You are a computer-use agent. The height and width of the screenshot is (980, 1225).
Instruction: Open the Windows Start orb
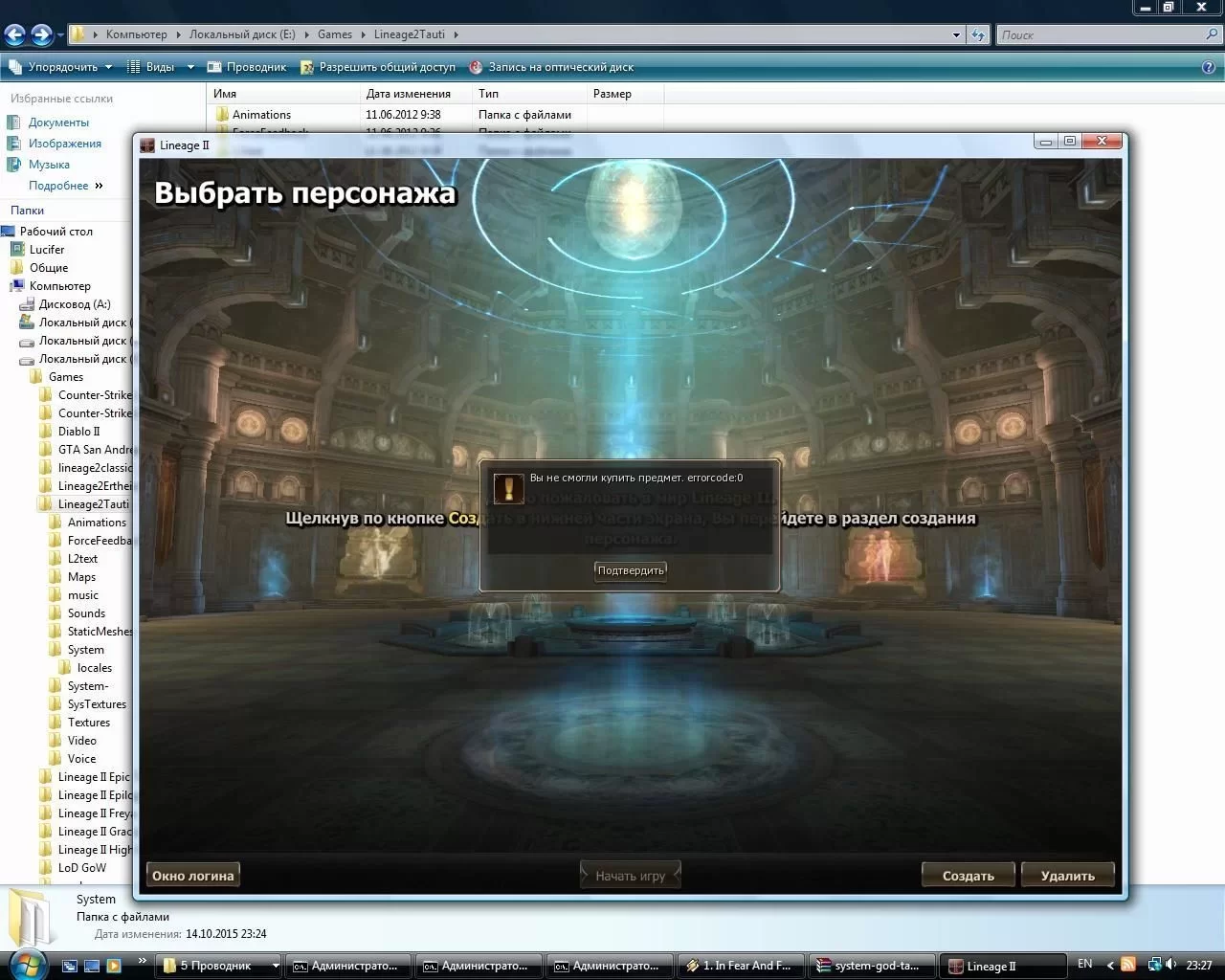point(26,965)
